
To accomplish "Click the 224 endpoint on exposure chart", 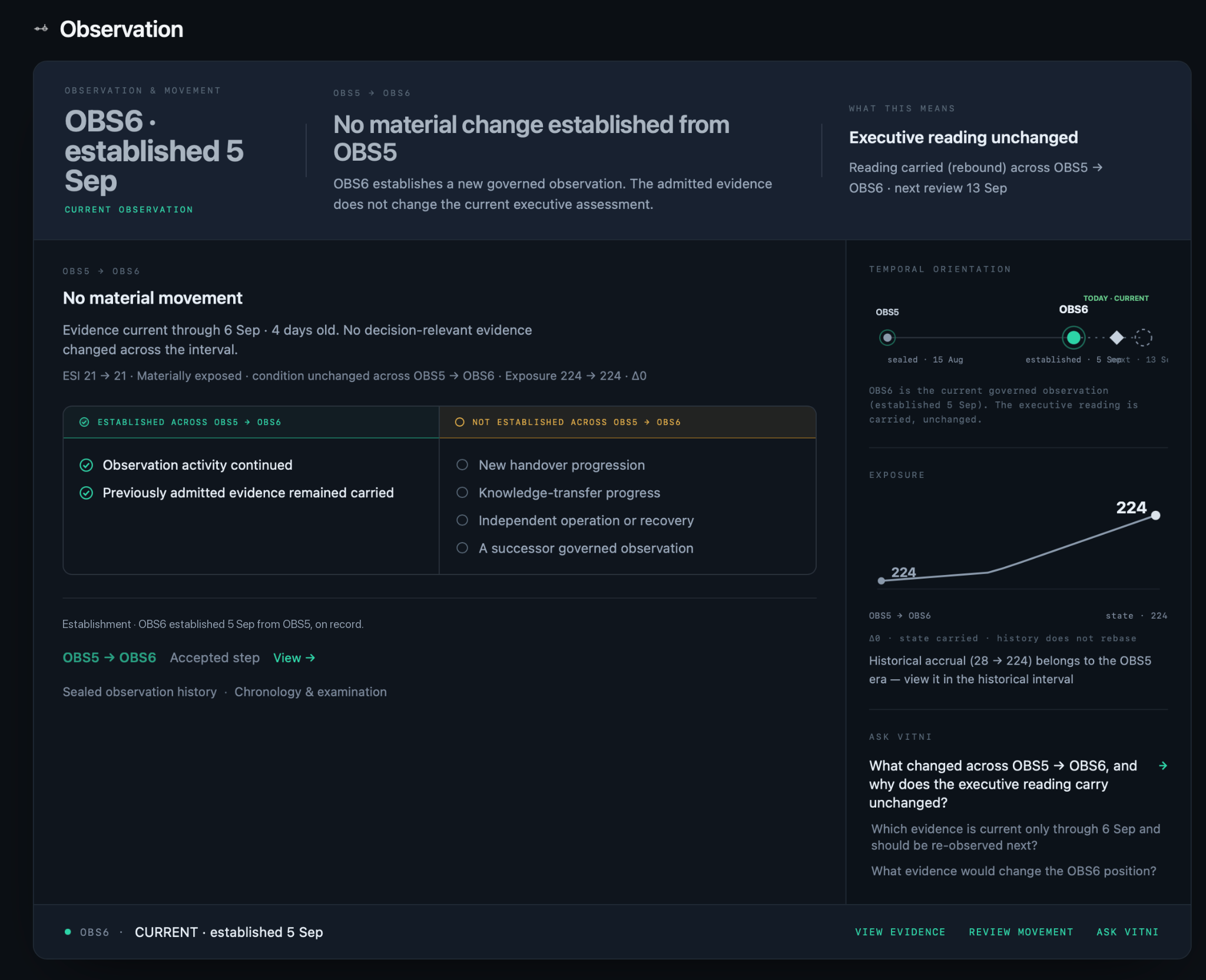I will coord(1156,516).
